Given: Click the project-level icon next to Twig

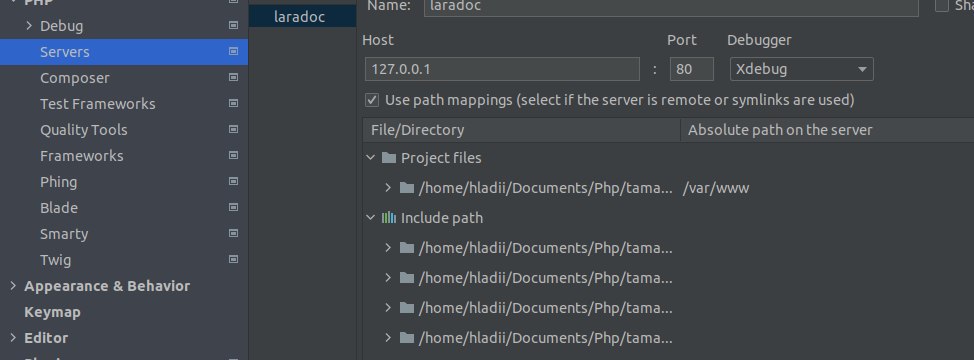Looking at the screenshot, I should coord(234,259).
